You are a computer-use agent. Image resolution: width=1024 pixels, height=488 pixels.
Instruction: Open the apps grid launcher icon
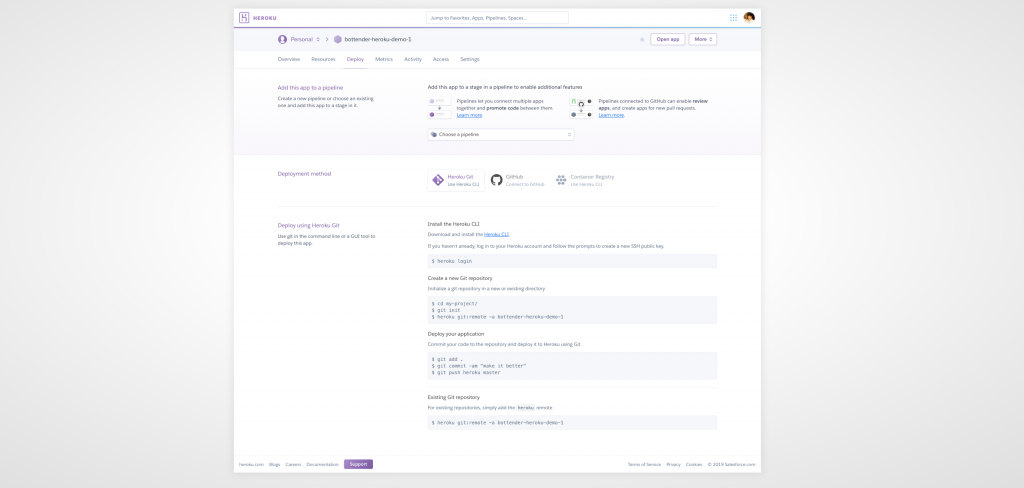(x=733, y=18)
